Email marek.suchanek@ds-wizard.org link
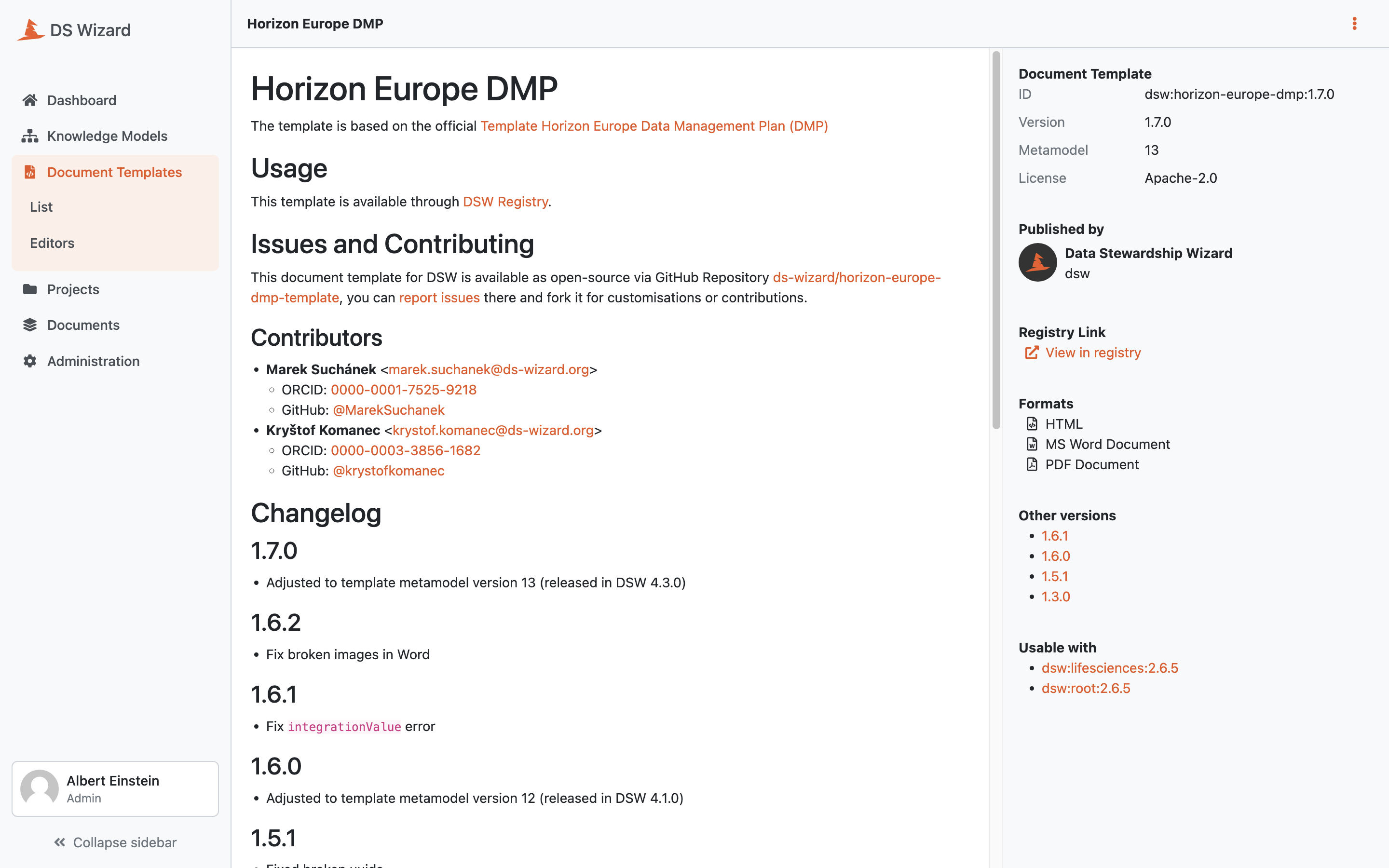Viewport: 1389px width, 868px height. coord(489,369)
